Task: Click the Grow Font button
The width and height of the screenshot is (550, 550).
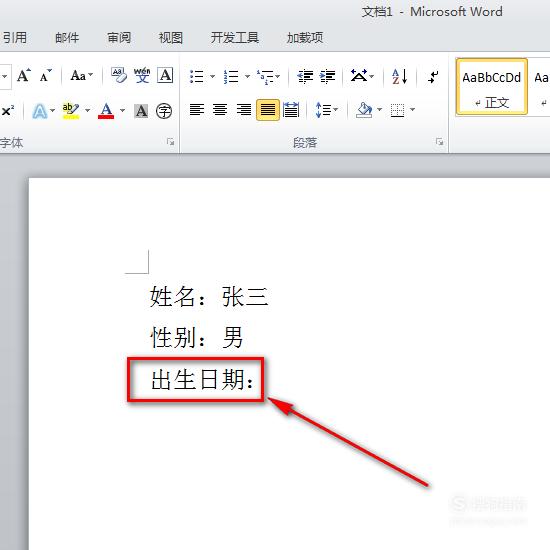Action: 24,76
